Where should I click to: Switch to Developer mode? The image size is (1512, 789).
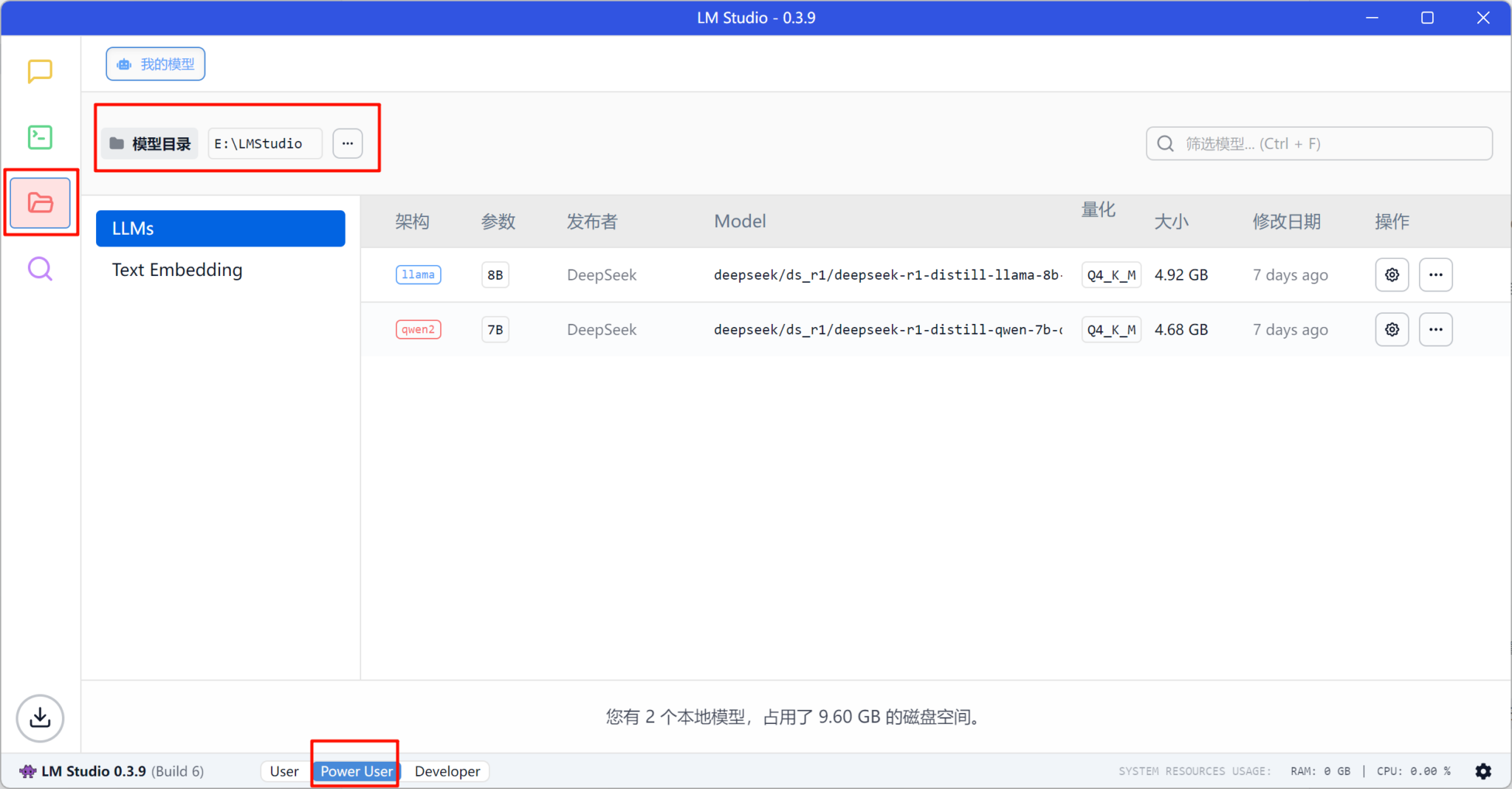(446, 771)
